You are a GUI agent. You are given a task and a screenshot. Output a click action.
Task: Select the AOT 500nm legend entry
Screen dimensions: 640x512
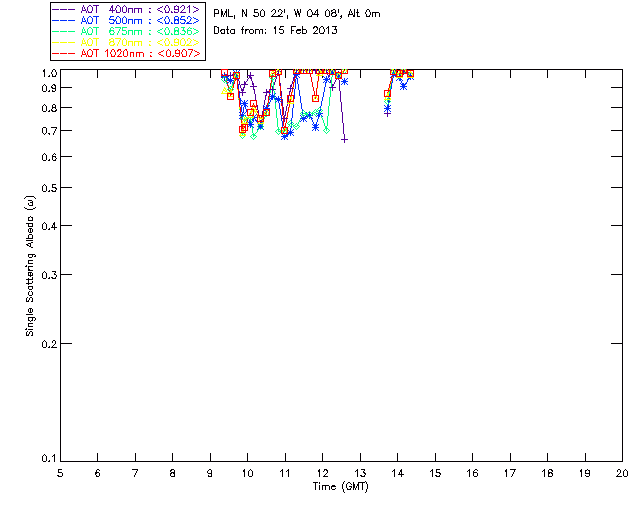point(126,20)
